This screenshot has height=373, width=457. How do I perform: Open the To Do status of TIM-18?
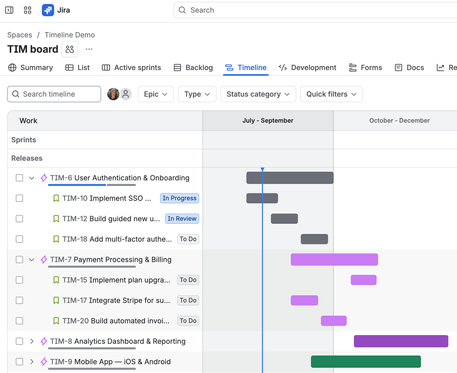coord(188,239)
